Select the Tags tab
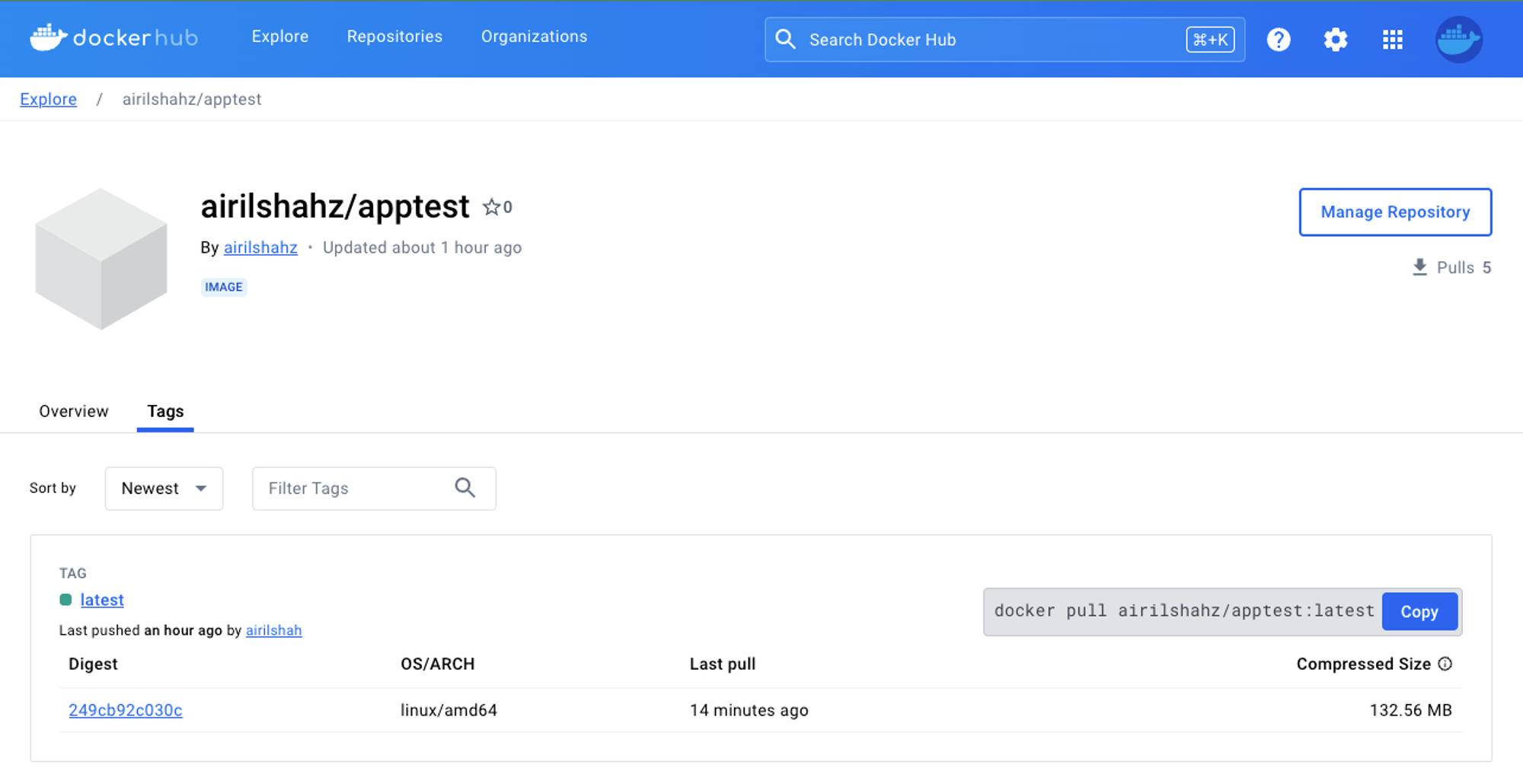 (x=165, y=411)
